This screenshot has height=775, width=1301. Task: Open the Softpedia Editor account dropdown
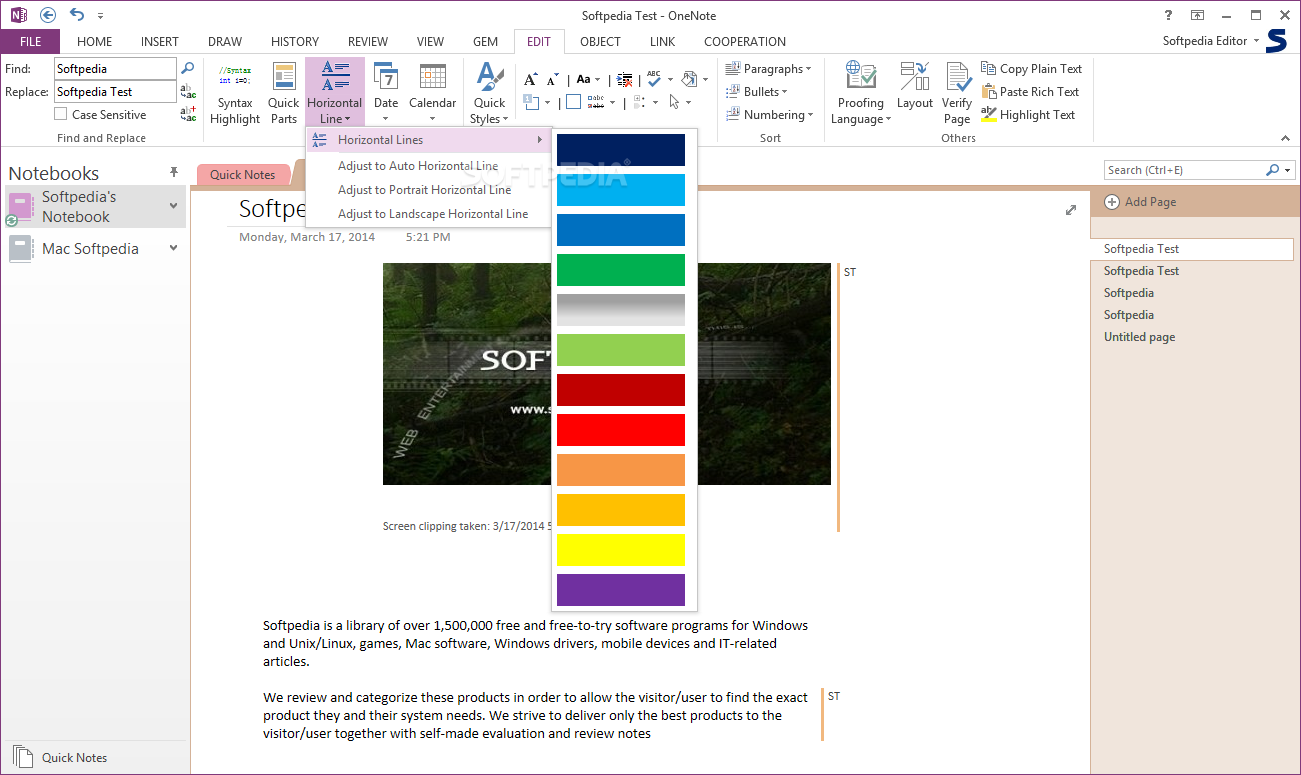[x=1211, y=41]
